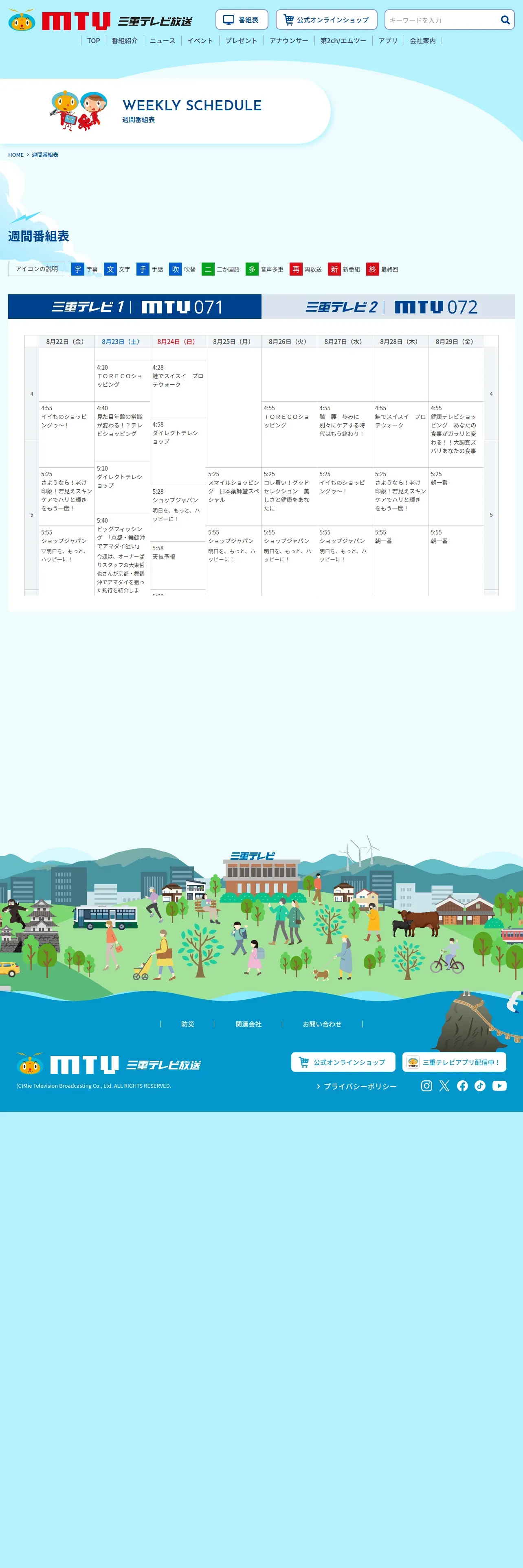Open the TikTok icon in footer
The width and height of the screenshot is (523, 1568).
pos(480,1086)
